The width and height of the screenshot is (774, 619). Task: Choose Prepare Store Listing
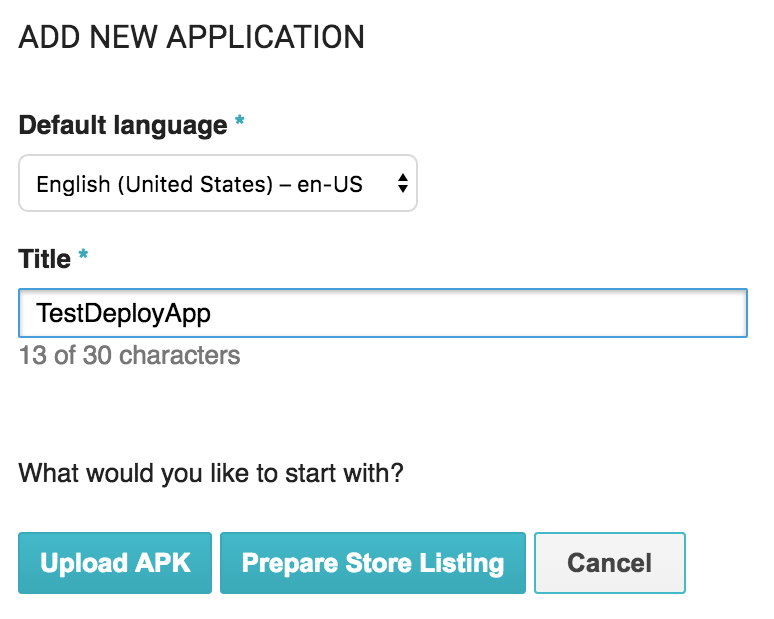[x=372, y=563]
